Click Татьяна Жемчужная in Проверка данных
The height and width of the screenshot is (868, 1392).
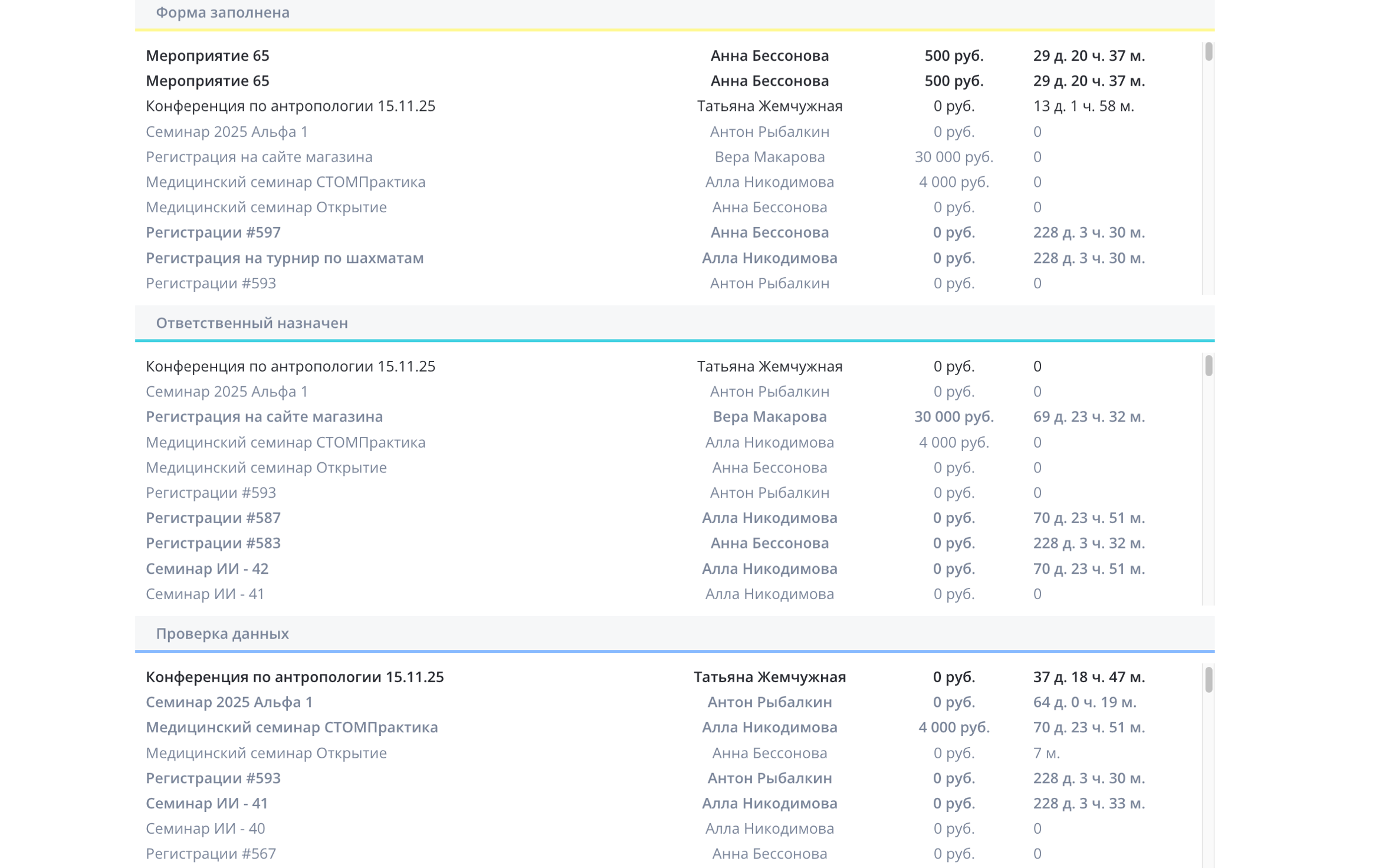769,677
